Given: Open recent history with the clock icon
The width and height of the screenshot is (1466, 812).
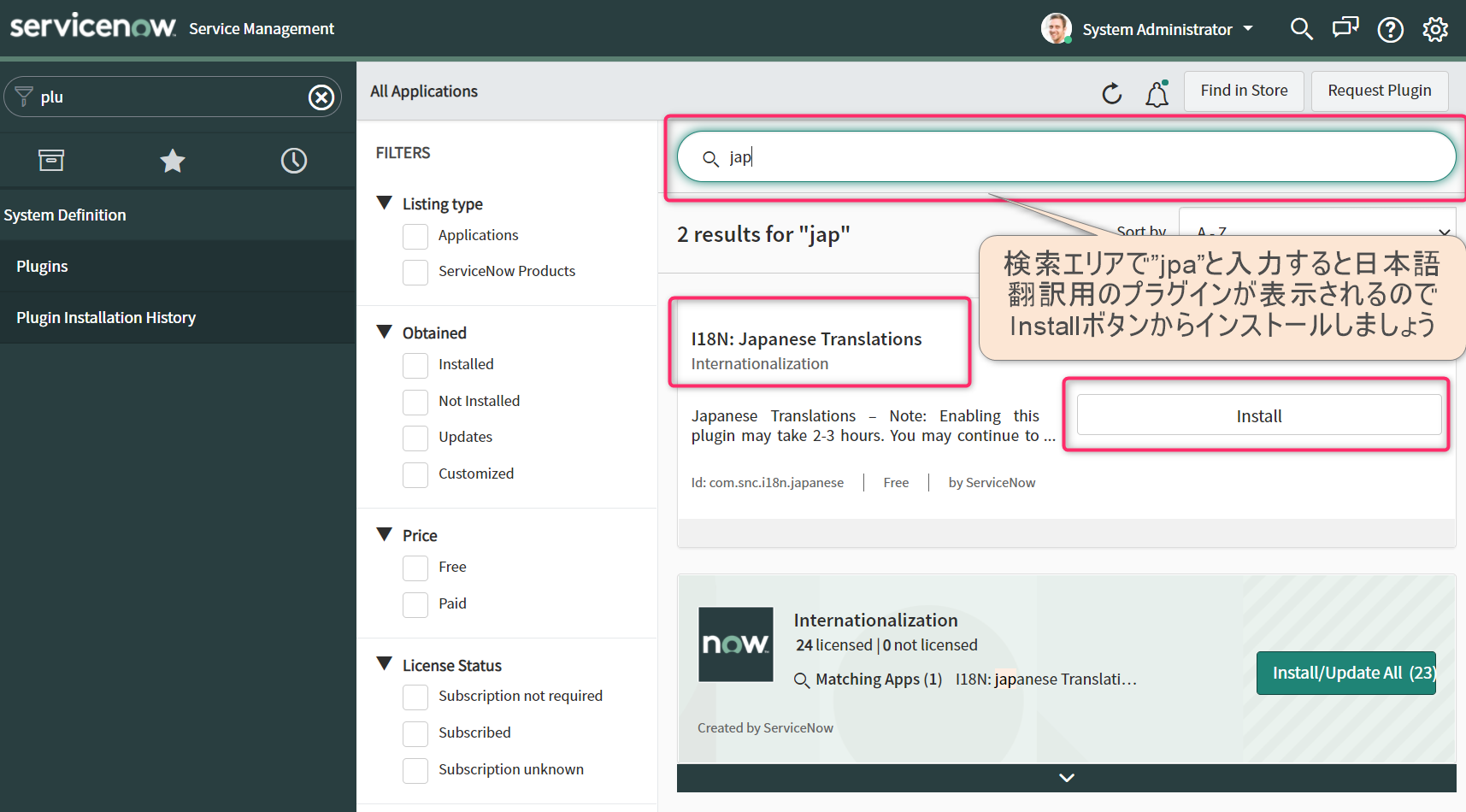Looking at the screenshot, I should pyautogui.click(x=294, y=160).
